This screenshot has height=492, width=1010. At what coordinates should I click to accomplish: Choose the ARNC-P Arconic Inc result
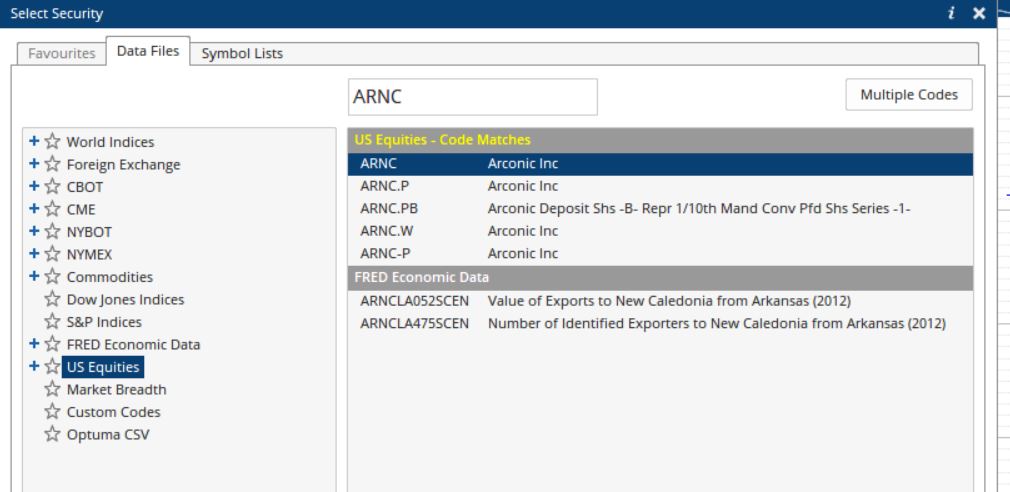pyautogui.click(x=660, y=254)
